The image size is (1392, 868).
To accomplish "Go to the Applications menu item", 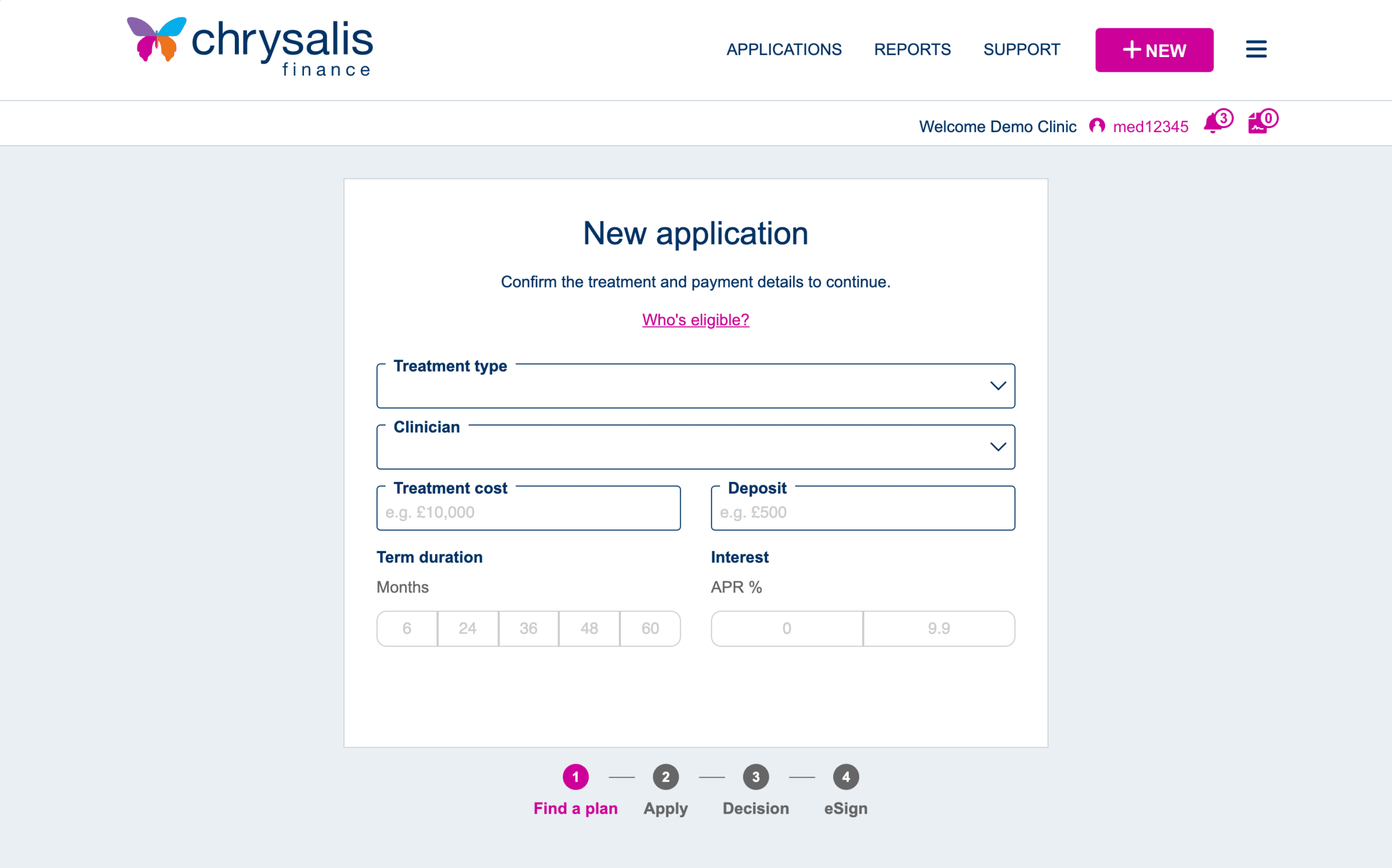I will click(784, 50).
